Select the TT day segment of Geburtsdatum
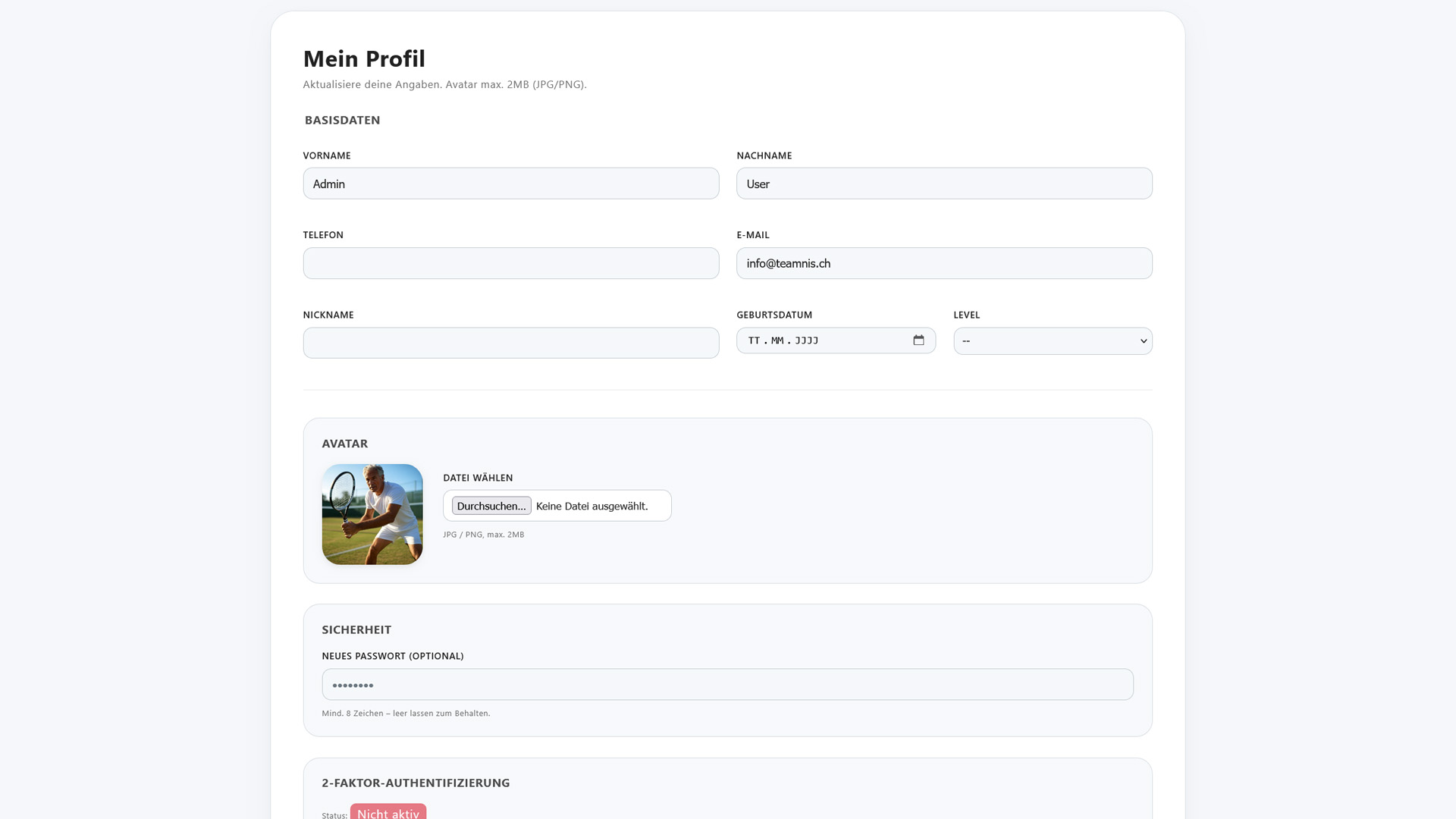 754,340
